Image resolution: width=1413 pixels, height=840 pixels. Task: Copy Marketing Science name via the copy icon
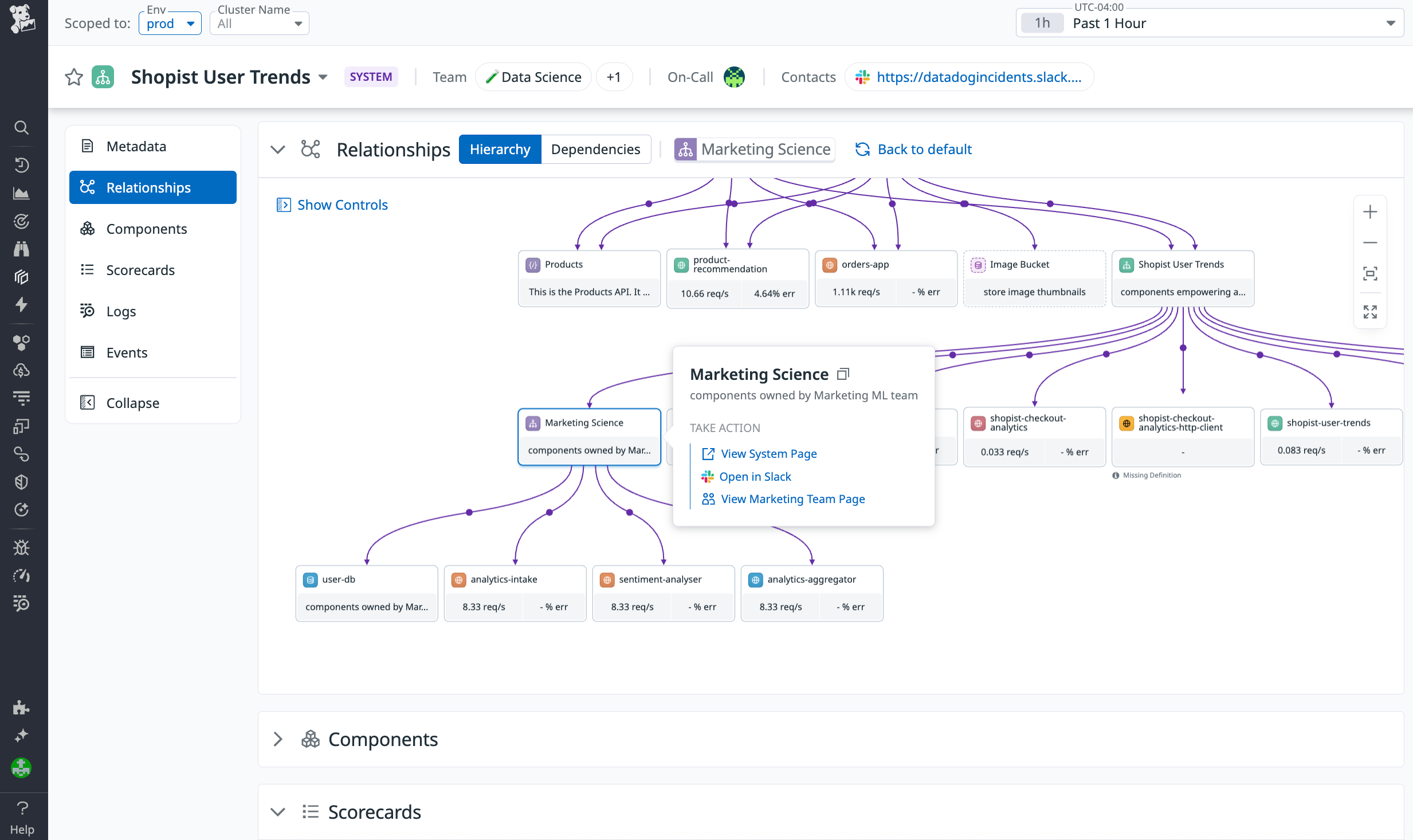tap(842, 374)
